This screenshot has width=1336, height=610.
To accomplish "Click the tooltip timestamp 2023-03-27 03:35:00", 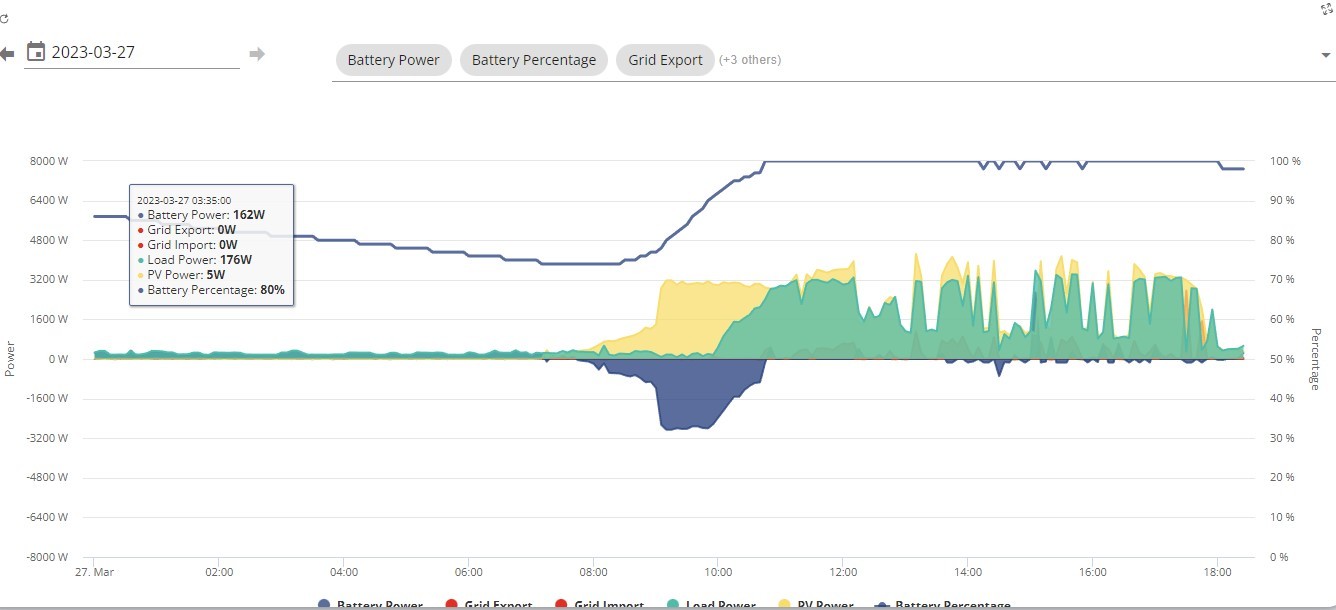I will [184, 200].
